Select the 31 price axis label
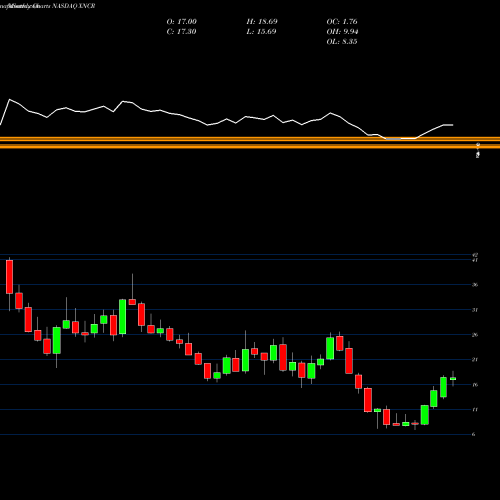The image size is (500, 500). 475,310
